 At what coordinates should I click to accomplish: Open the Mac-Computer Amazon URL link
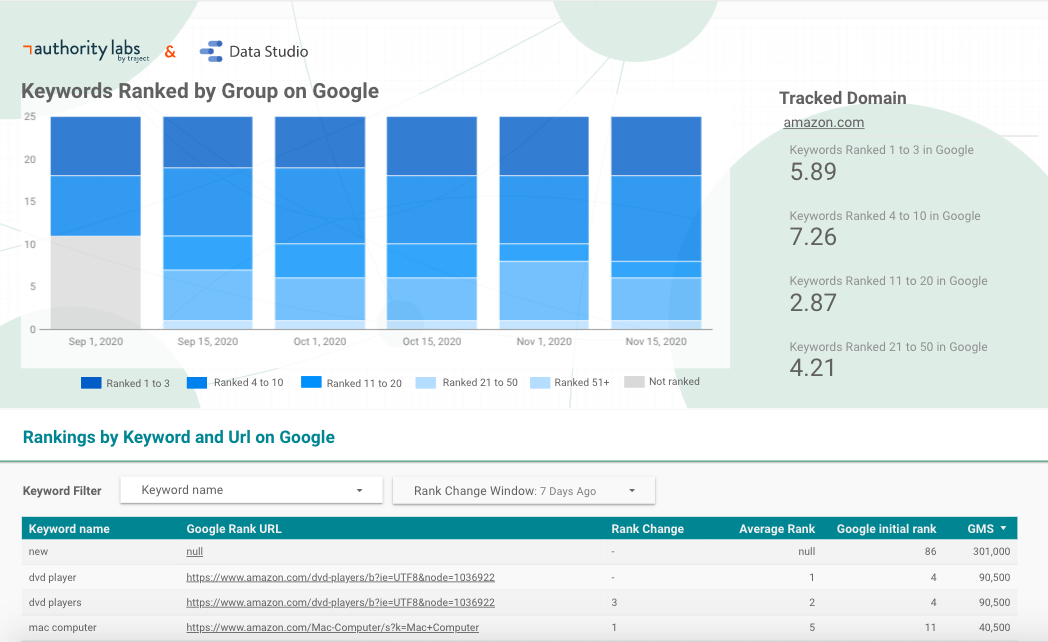click(x=332, y=627)
